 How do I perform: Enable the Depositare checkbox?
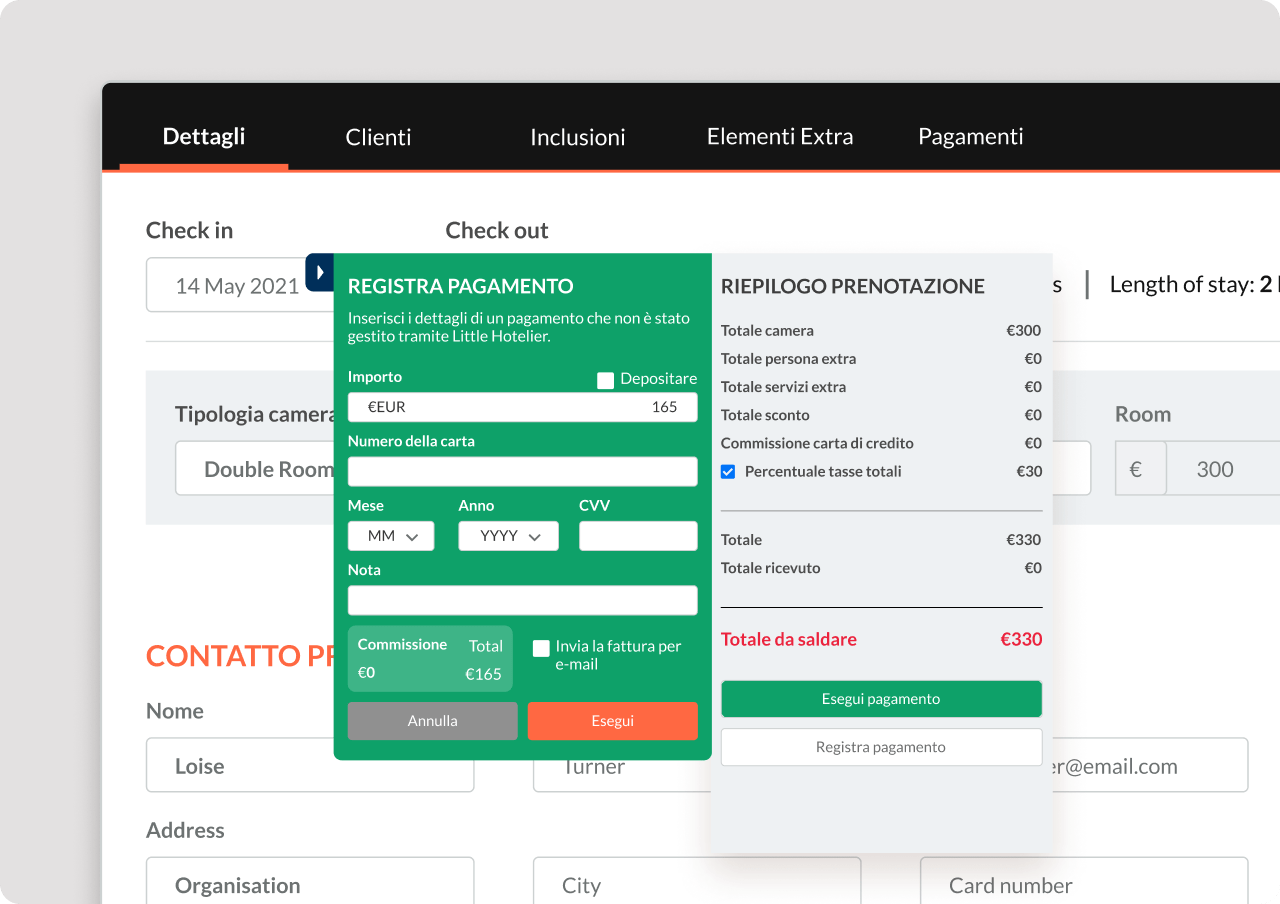click(x=605, y=380)
